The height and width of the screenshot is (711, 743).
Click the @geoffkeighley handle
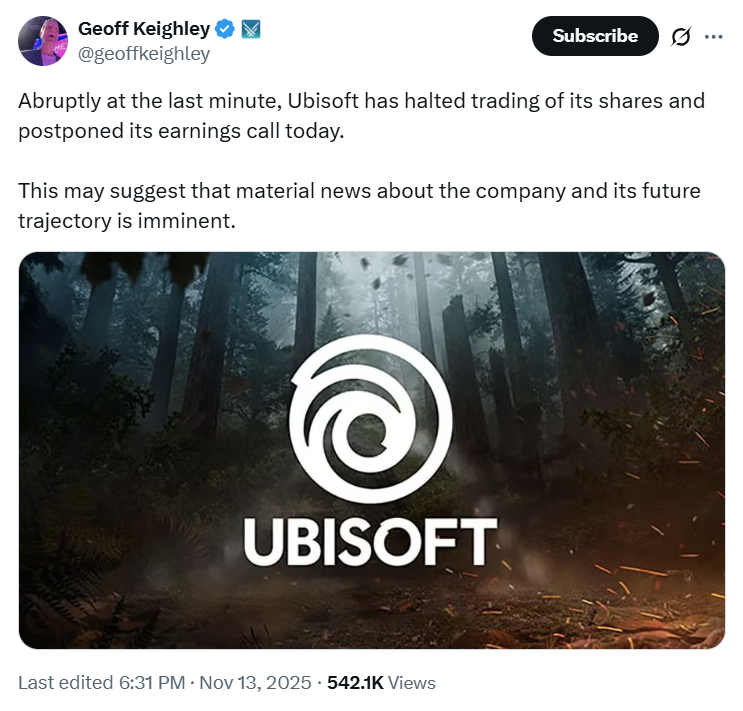click(x=144, y=54)
